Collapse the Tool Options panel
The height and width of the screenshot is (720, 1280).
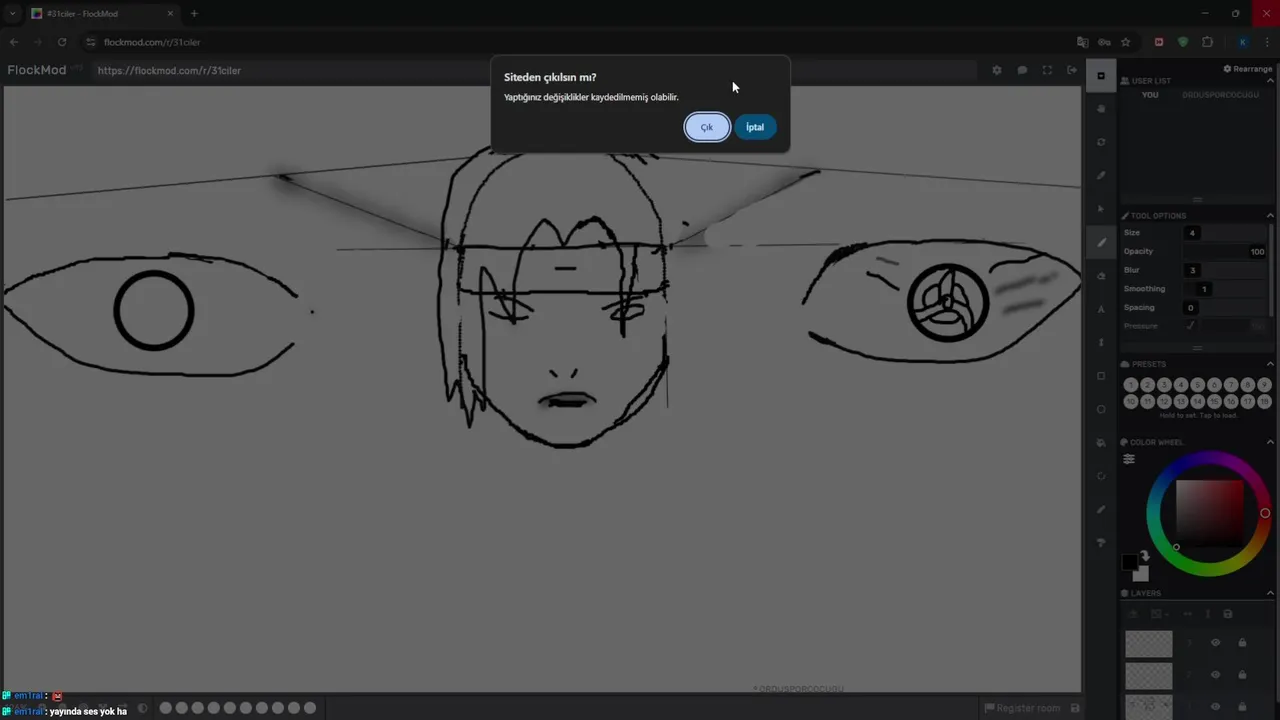pyautogui.click(x=1270, y=215)
